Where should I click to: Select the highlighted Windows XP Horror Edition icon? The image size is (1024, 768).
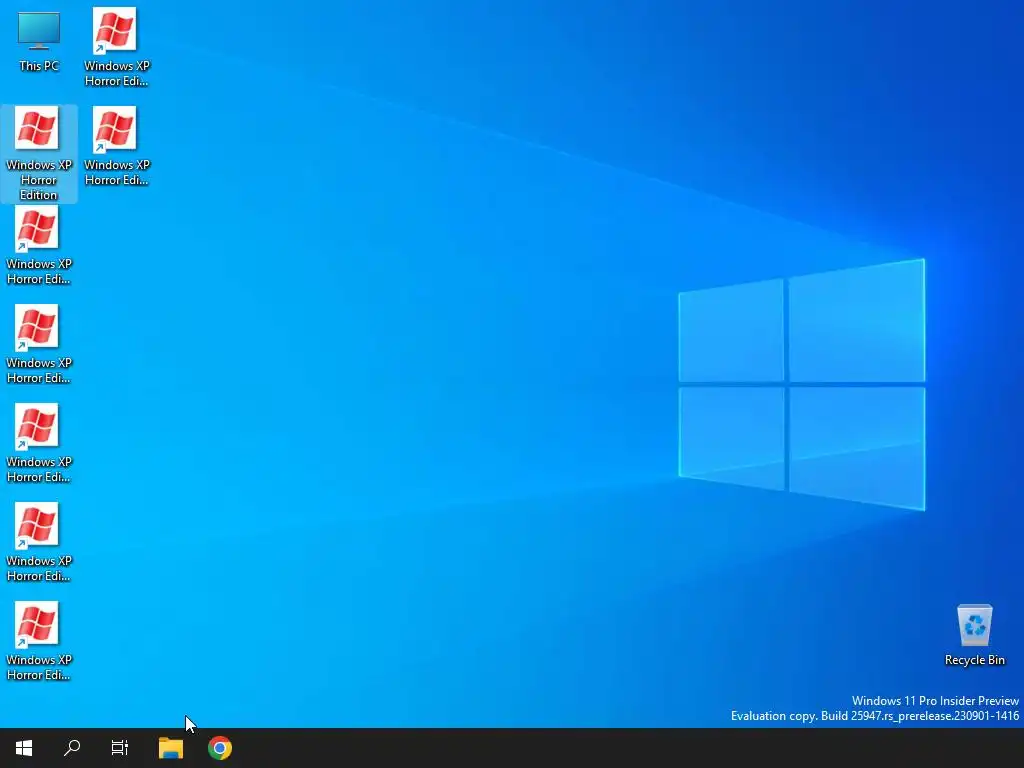[x=38, y=153]
